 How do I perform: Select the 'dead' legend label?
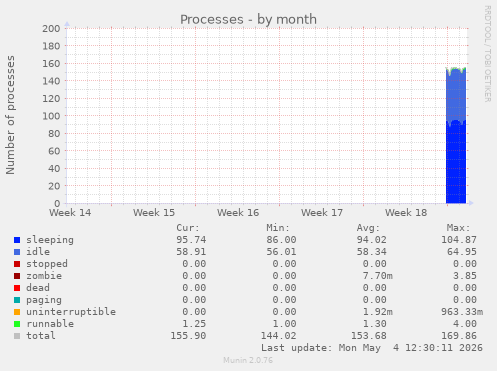pos(38,288)
